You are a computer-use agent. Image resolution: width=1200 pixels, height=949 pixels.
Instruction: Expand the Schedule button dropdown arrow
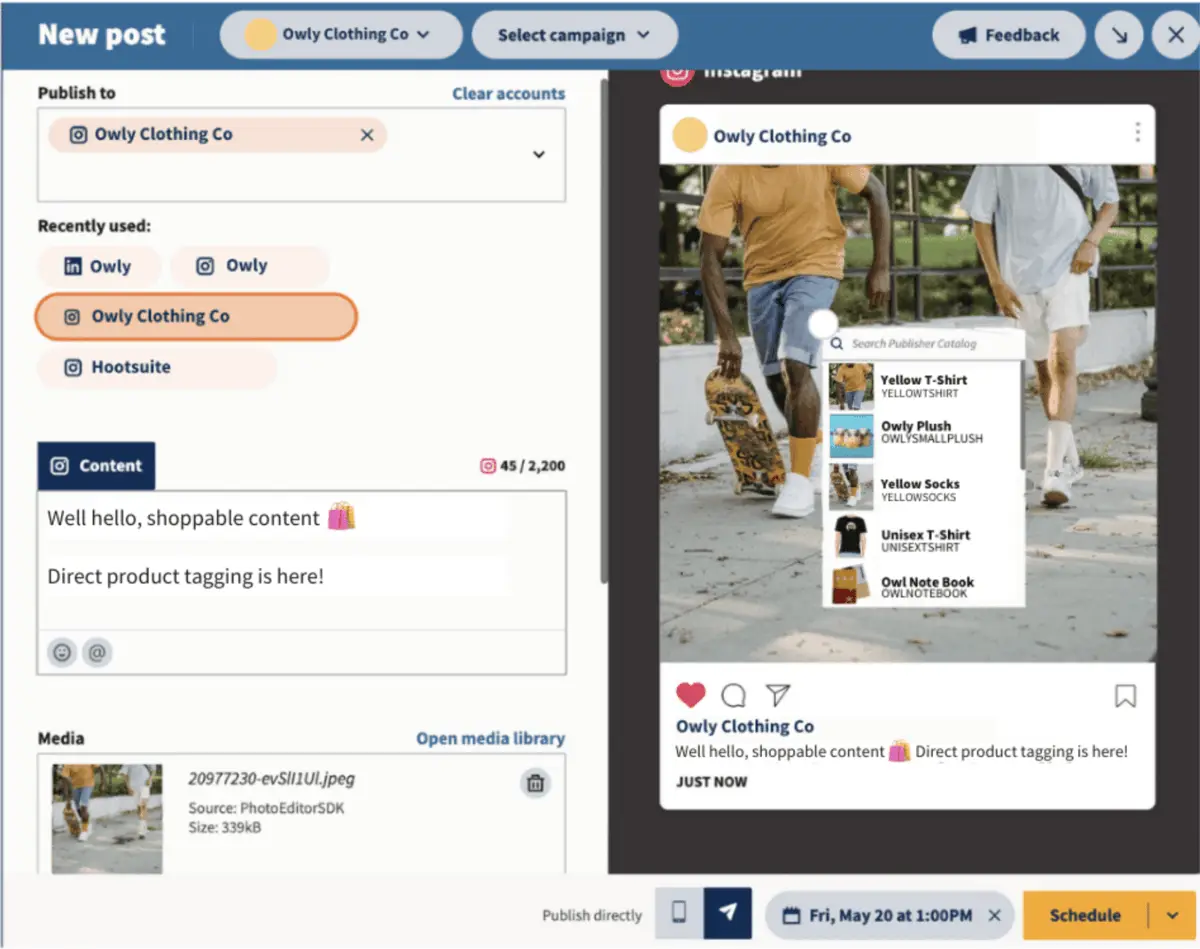pyautogui.click(x=1172, y=914)
